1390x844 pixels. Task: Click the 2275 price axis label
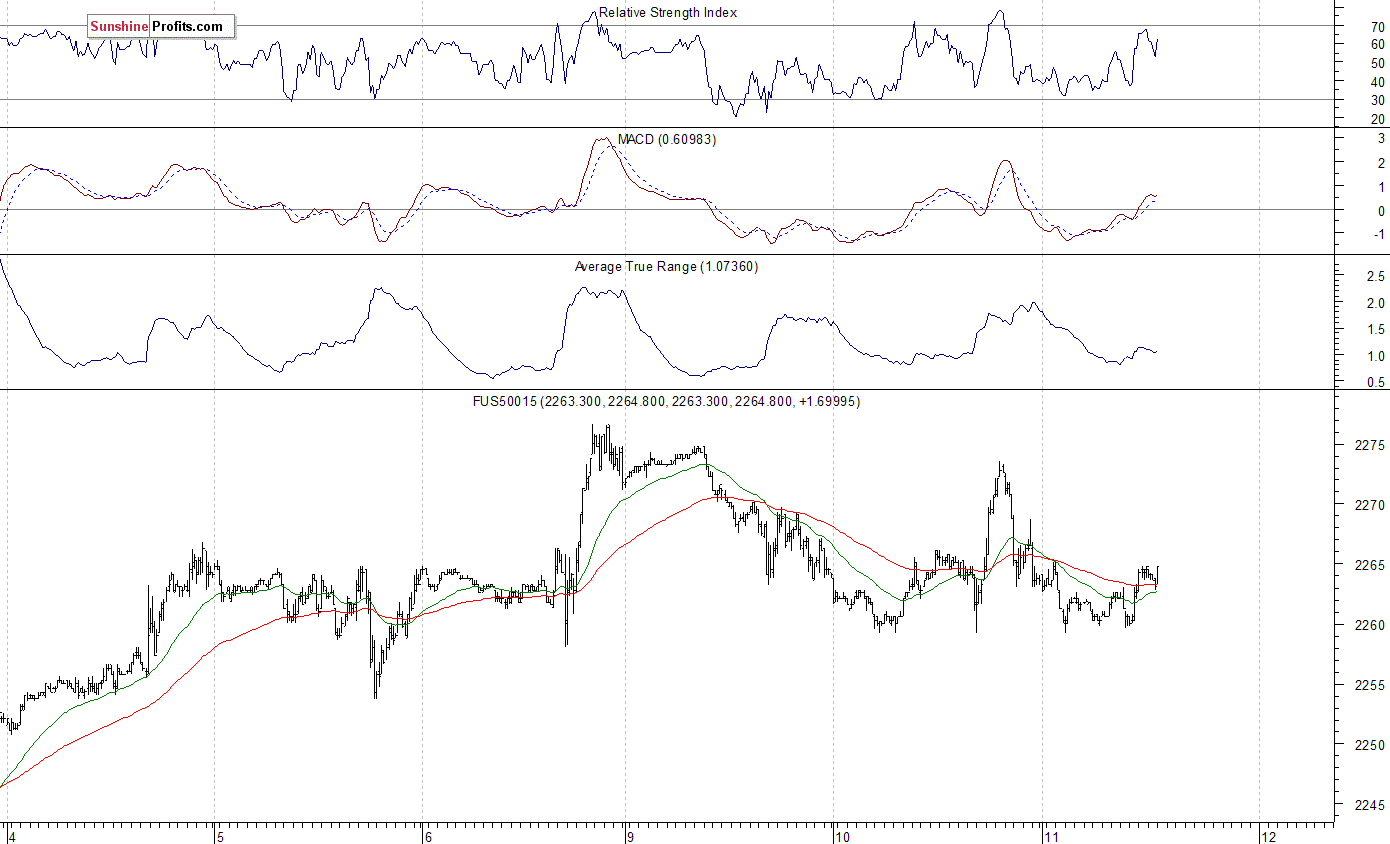click(x=1370, y=445)
